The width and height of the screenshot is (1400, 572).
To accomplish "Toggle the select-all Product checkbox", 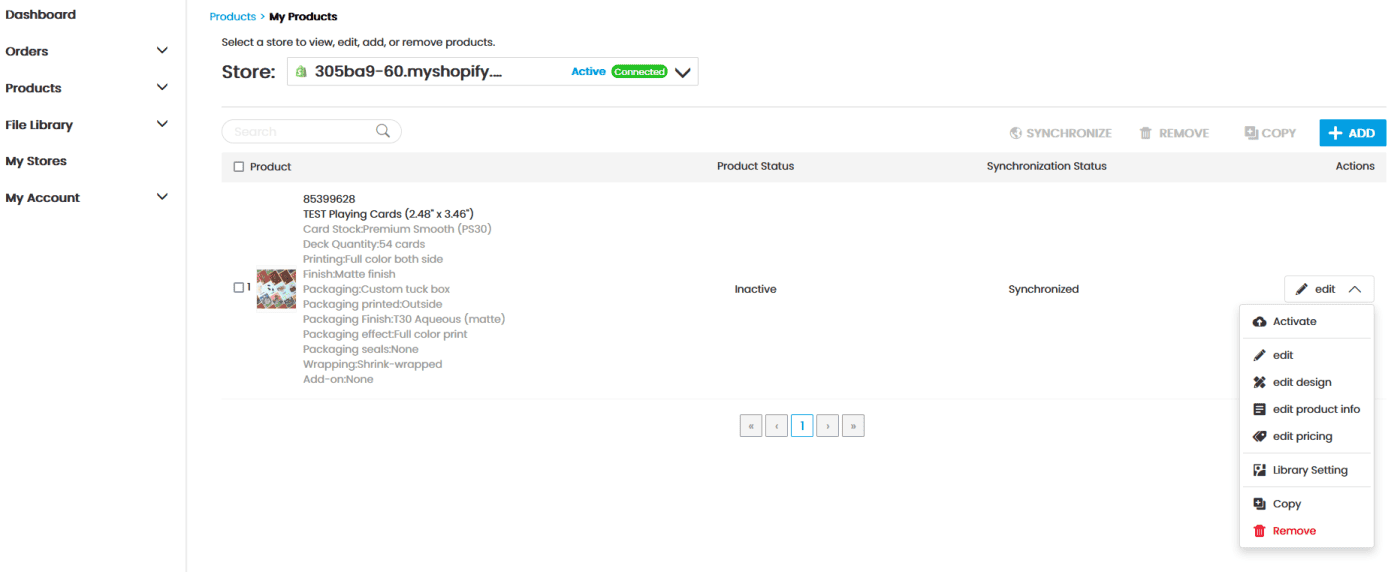I will (239, 167).
